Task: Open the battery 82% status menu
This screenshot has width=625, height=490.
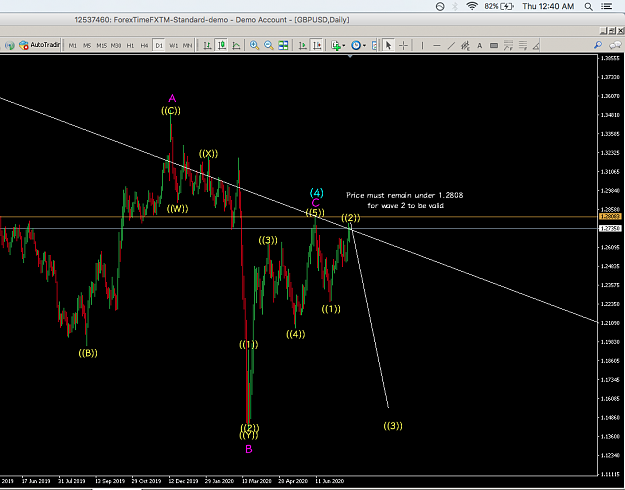Action: tap(499, 6)
